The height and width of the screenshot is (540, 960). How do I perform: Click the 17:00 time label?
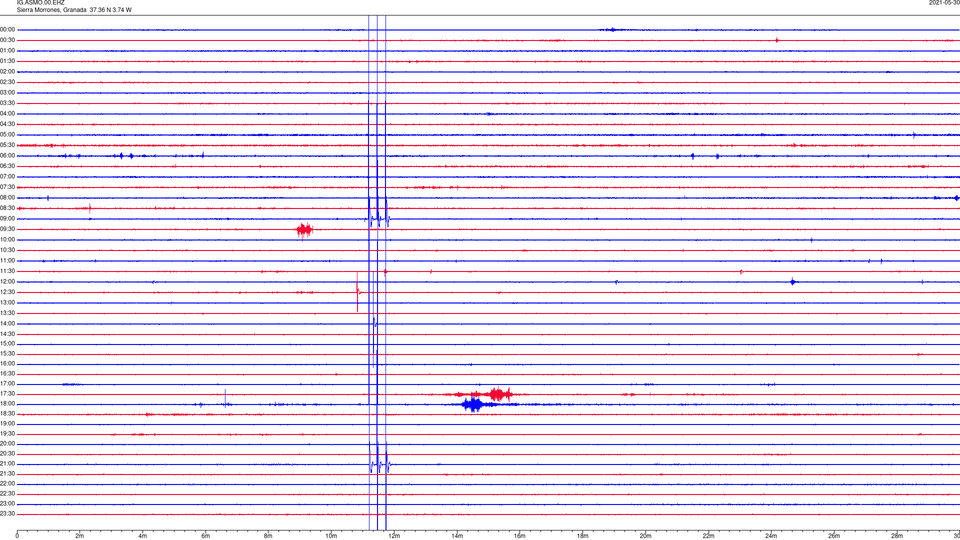pyautogui.click(x=8, y=384)
